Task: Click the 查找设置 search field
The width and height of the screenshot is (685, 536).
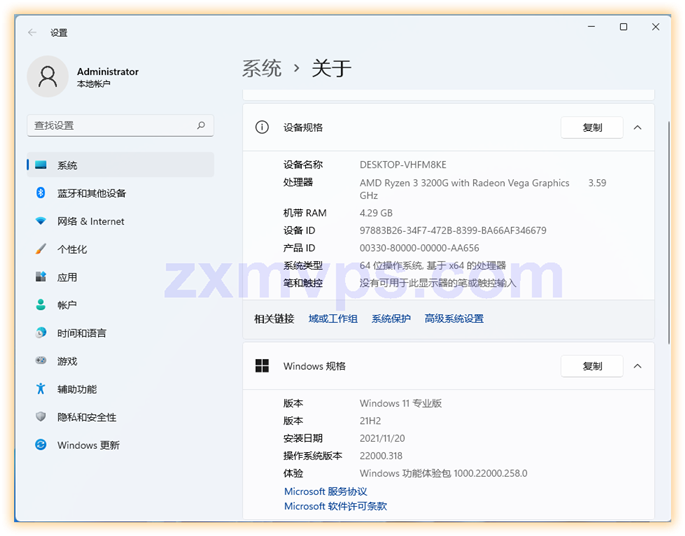Action: click(x=121, y=125)
